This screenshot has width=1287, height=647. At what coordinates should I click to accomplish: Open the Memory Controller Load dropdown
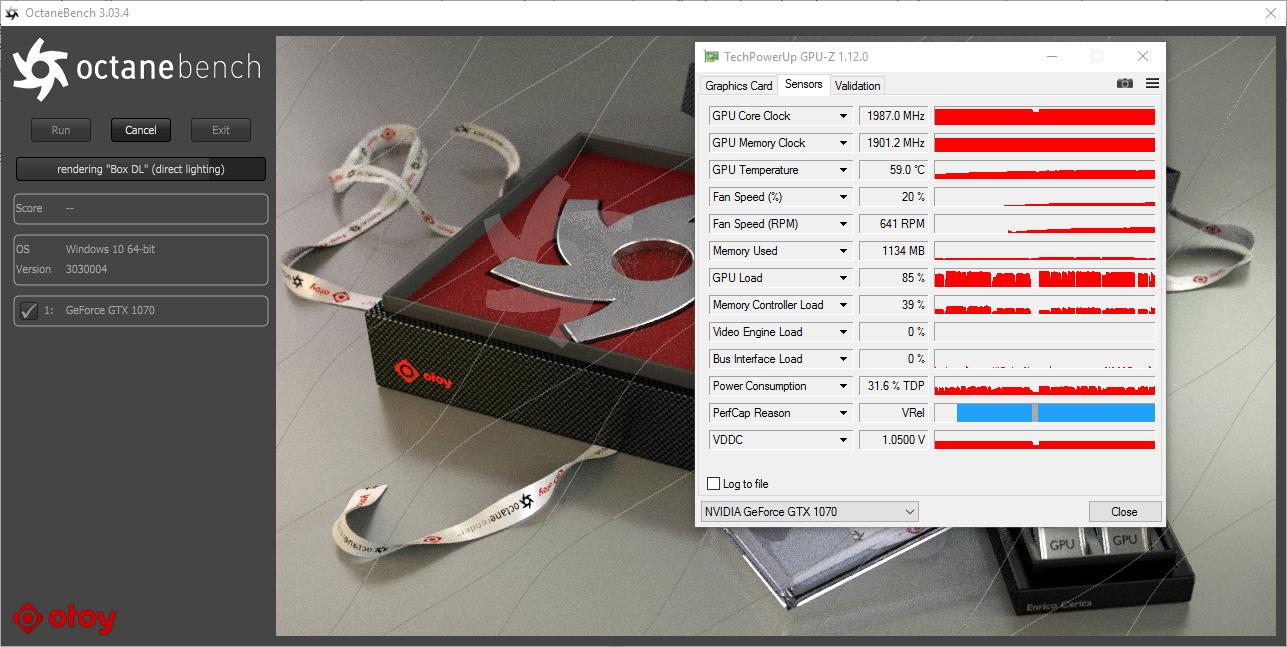tap(843, 305)
